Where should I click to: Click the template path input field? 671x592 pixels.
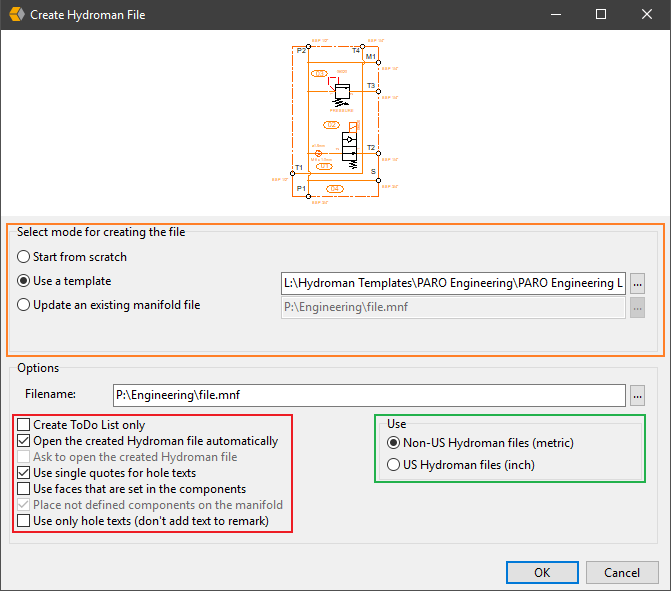[x=453, y=283]
